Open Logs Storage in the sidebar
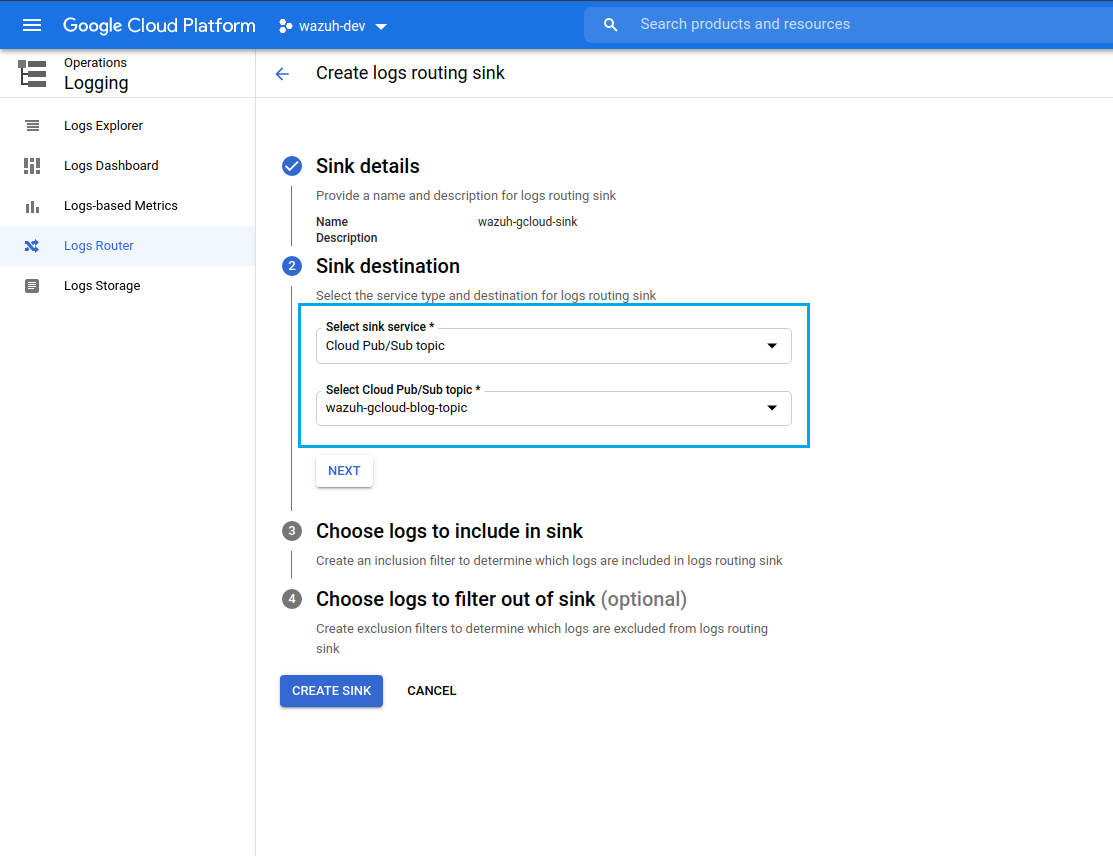Screen dimensions: 1113x856 click(x=128, y=286)
